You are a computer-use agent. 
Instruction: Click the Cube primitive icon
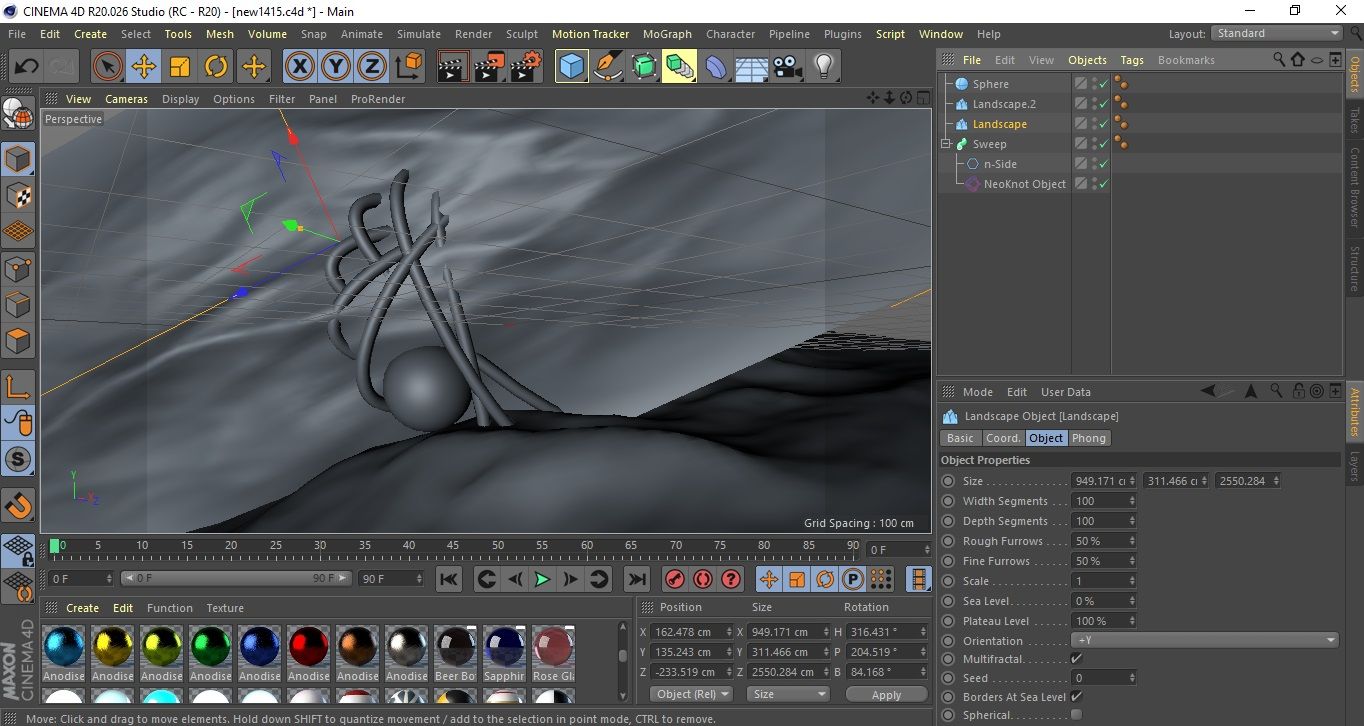(x=571, y=67)
